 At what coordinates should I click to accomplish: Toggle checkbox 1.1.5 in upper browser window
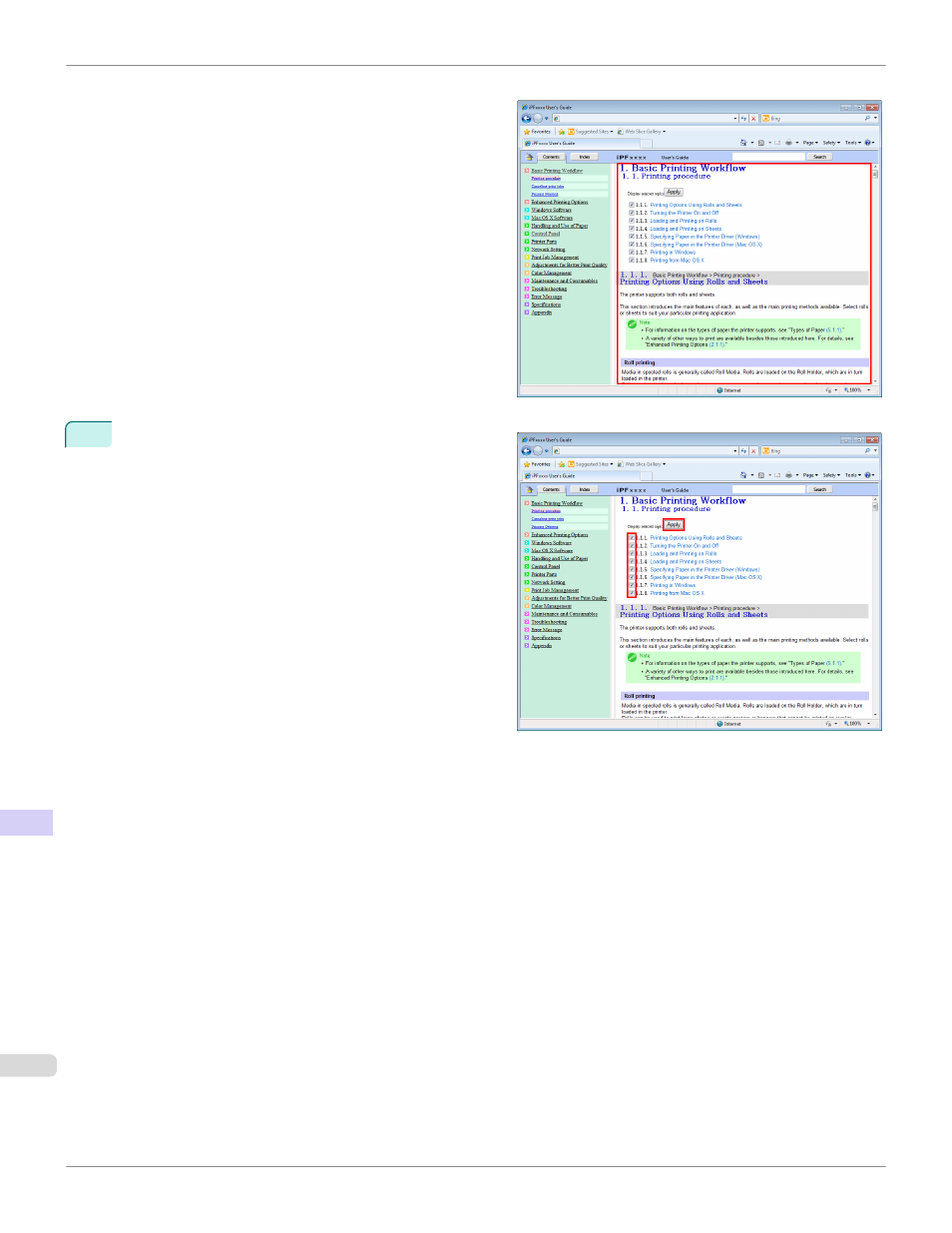pos(632,237)
